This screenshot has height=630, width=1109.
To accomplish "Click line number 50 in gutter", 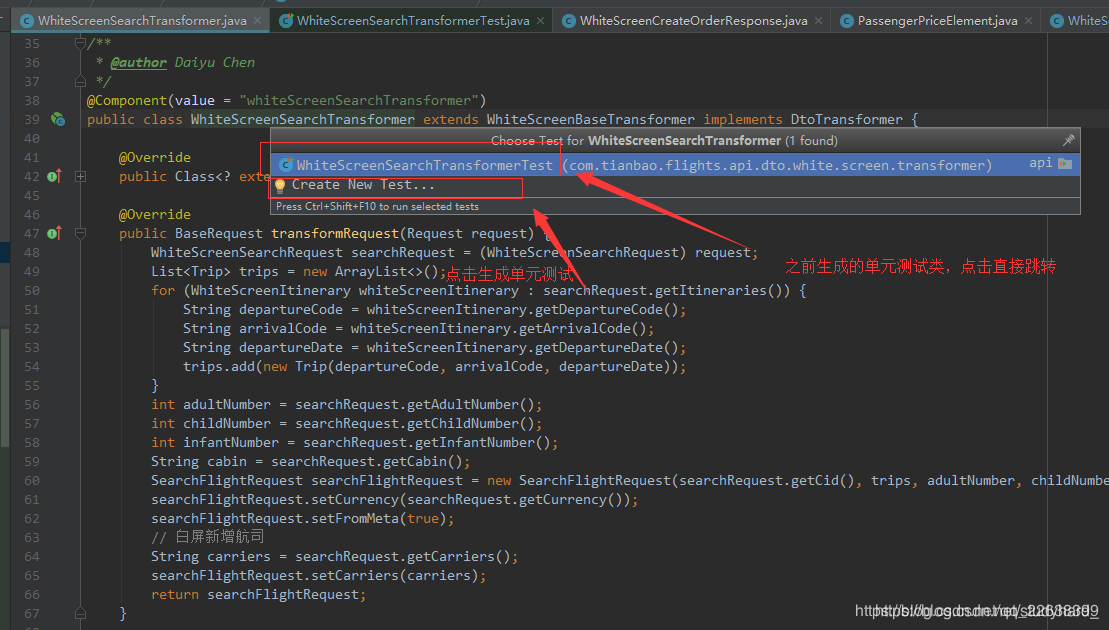I will 32,291.
